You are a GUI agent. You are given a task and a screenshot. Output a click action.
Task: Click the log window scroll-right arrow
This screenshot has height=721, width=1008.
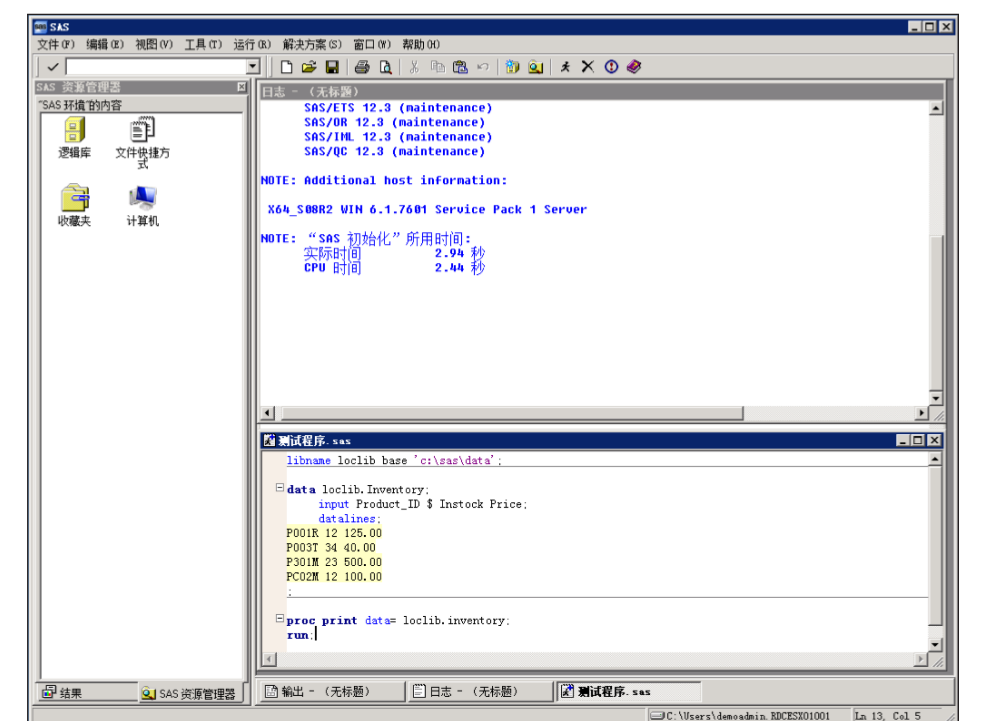(922, 413)
